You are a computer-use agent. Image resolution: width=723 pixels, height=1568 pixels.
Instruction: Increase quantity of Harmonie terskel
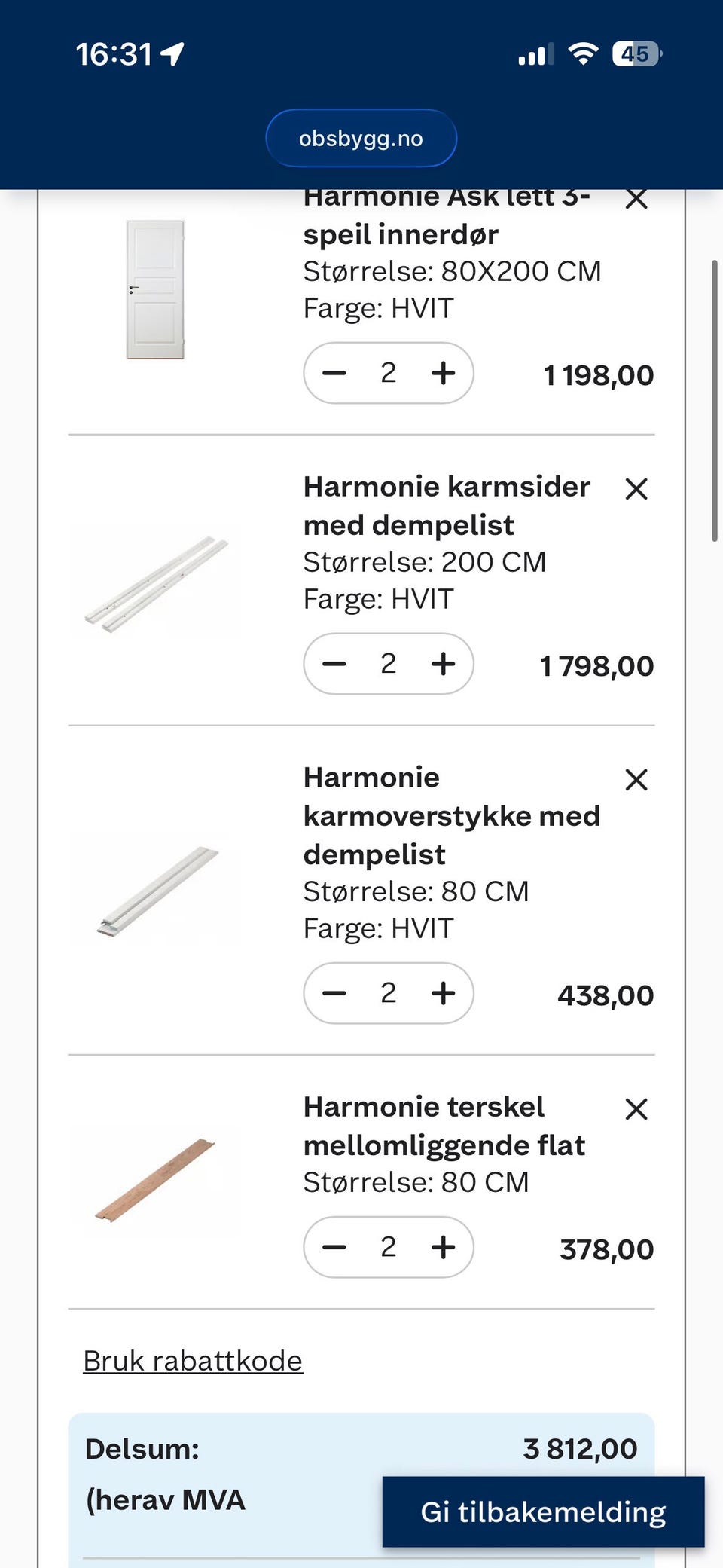tap(443, 1247)
